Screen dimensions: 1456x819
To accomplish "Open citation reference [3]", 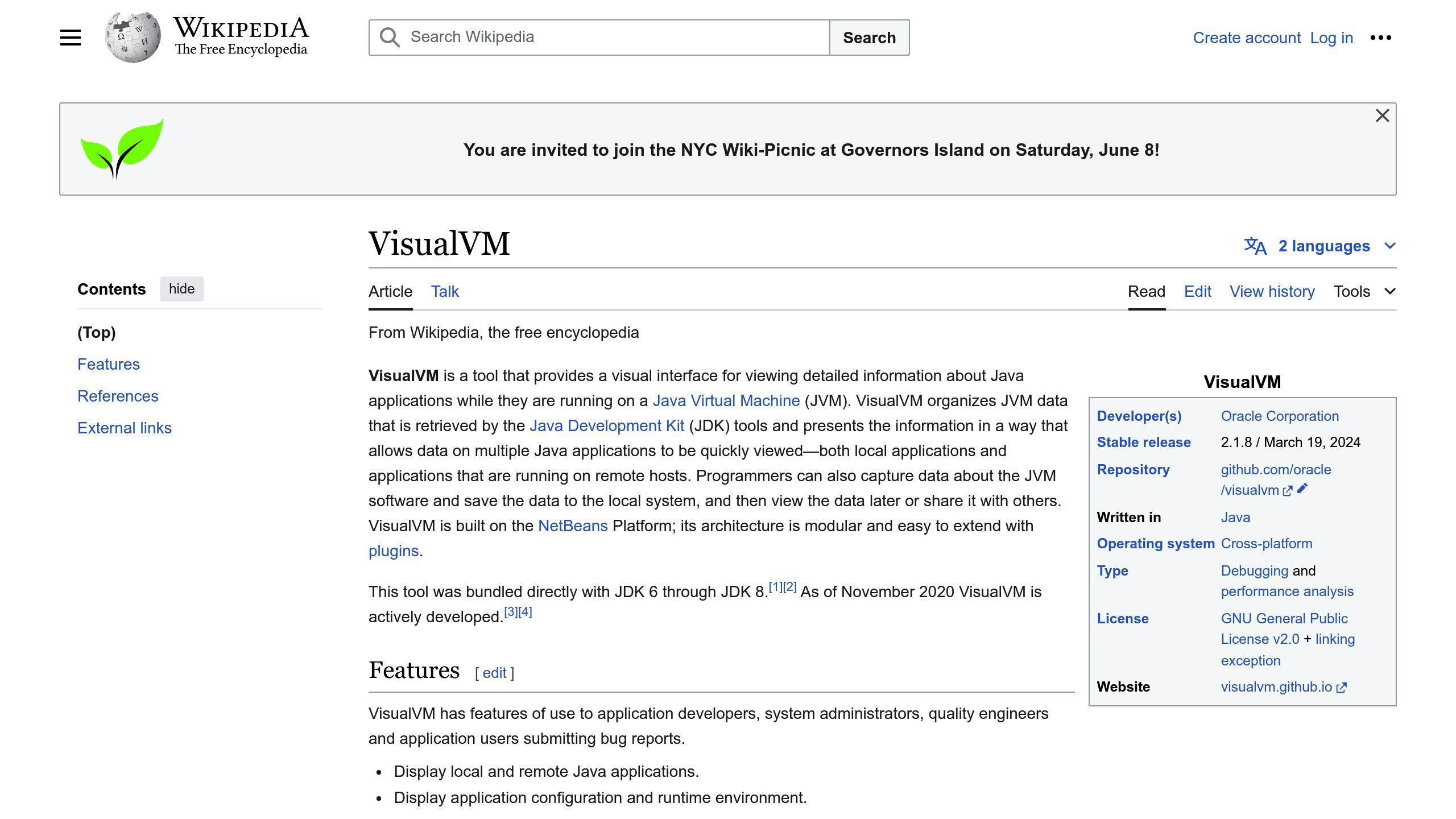I will pyautogui.click(x=511, y=612).
